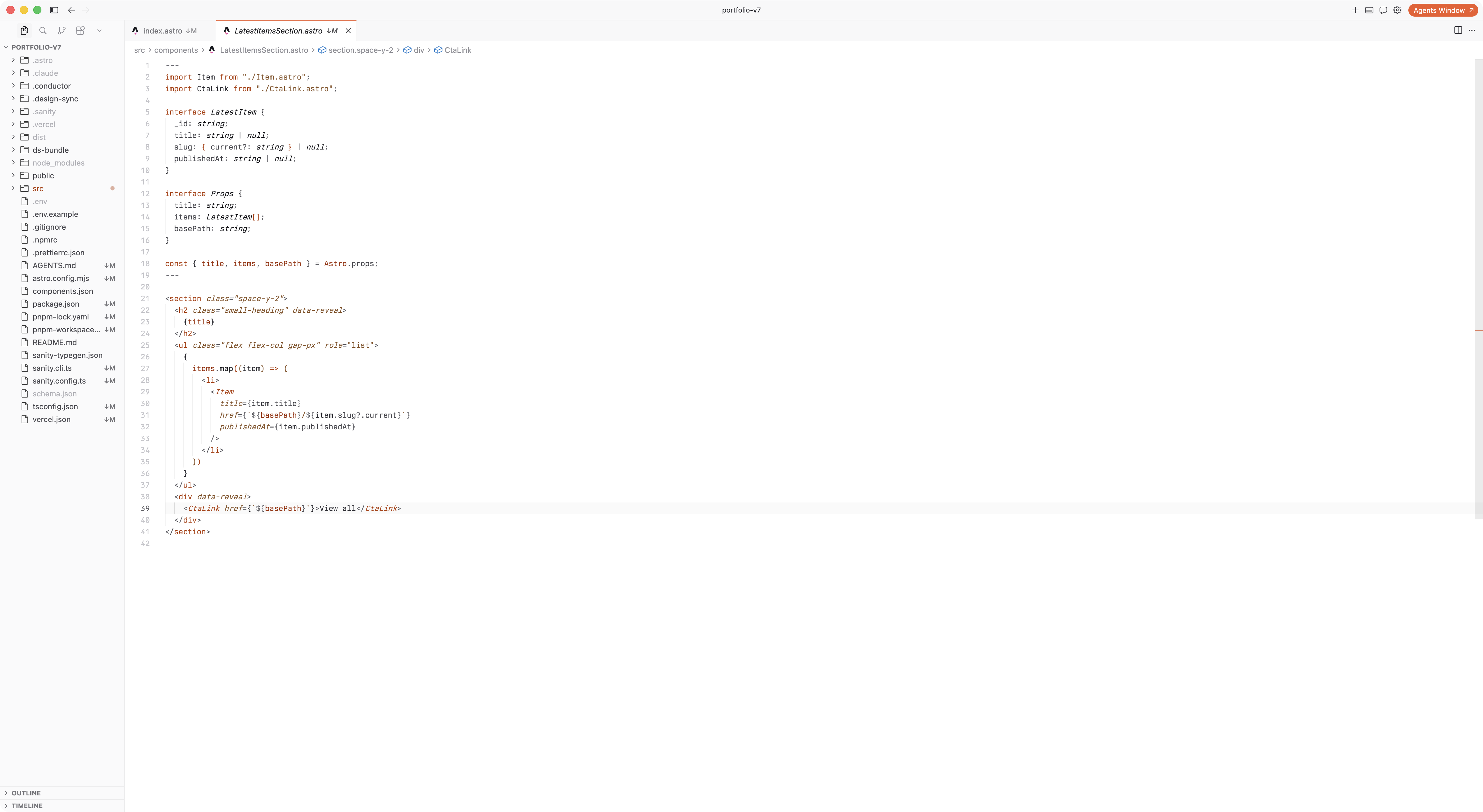
Task: Click line number 39 in the gutter
Action: pyautogui.click(x=145, y=509)
